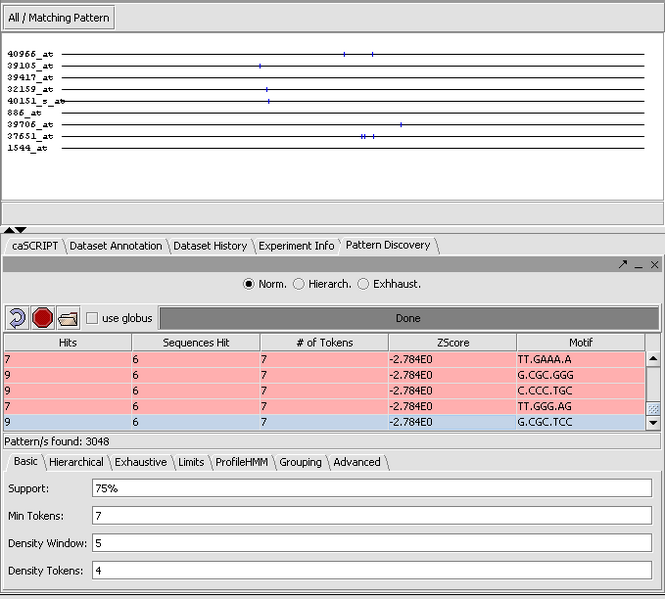The width and height of the screenshot is (665, 599).
Task: Click the table scrollbar thumb
Action: [x=653, y=409]
